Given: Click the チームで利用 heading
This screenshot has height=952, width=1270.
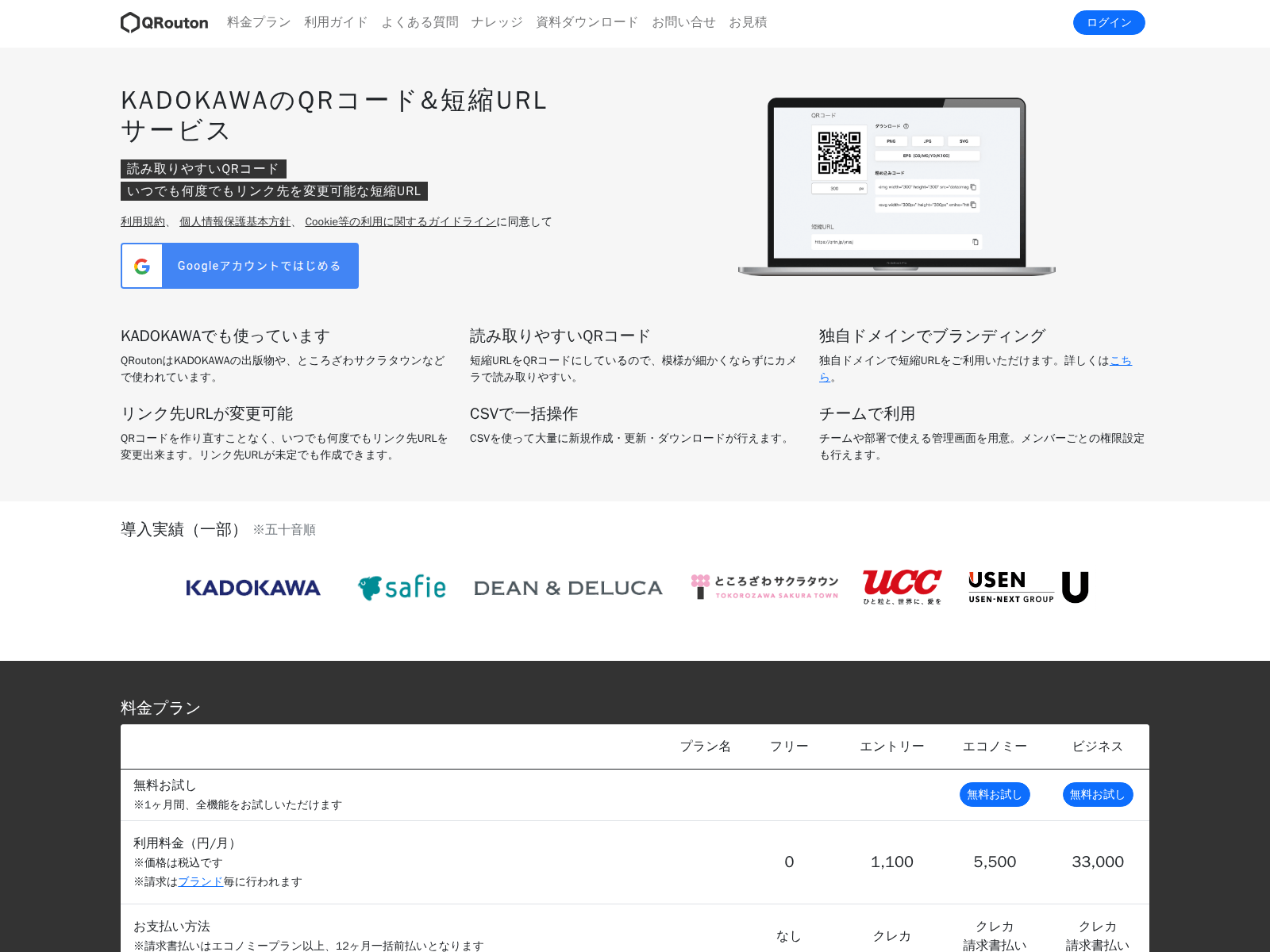Looking at the screenshot, I should pos(868,413).
